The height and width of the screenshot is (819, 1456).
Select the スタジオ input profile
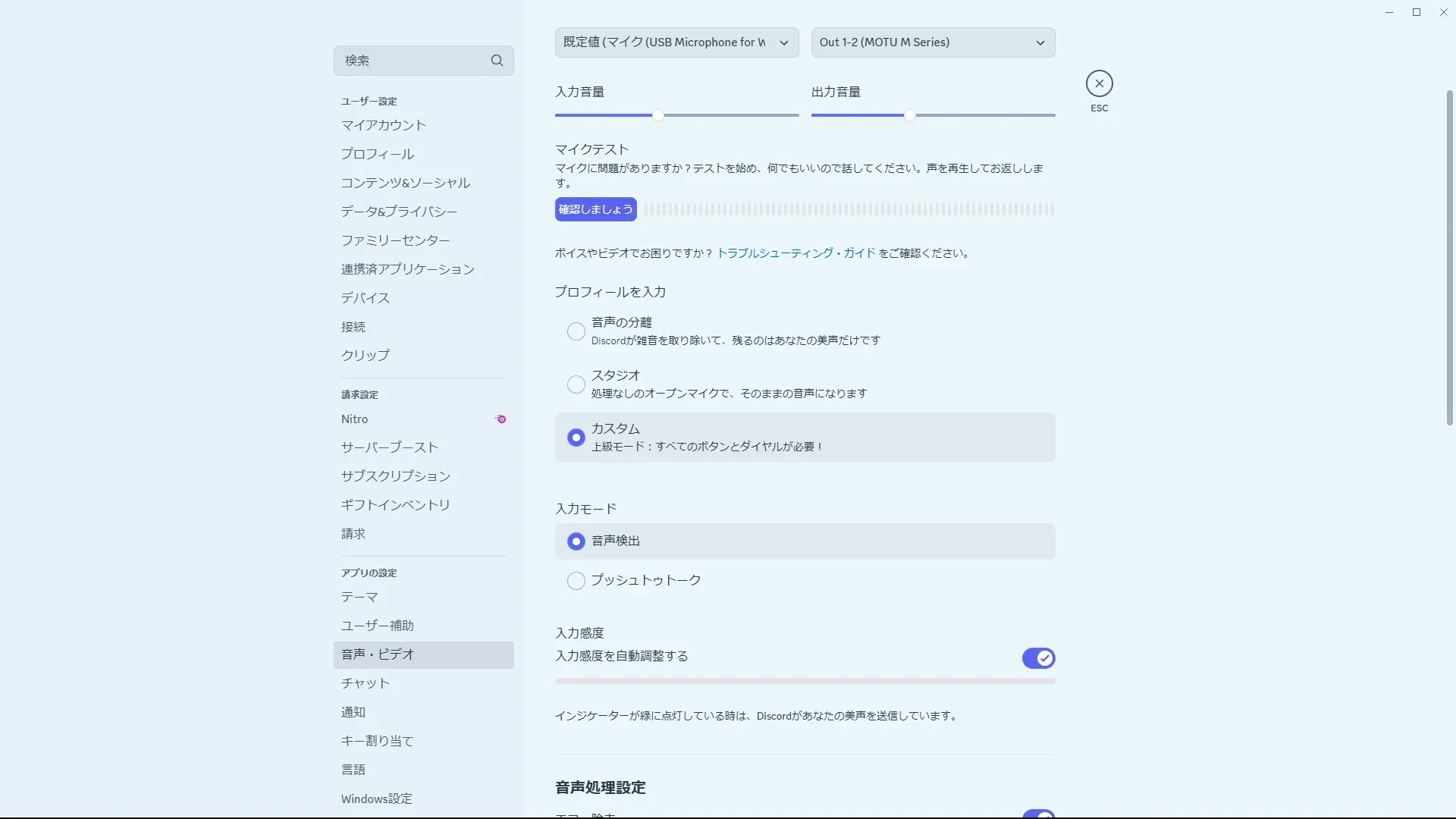pyautogui.click(x=576, y=384)
